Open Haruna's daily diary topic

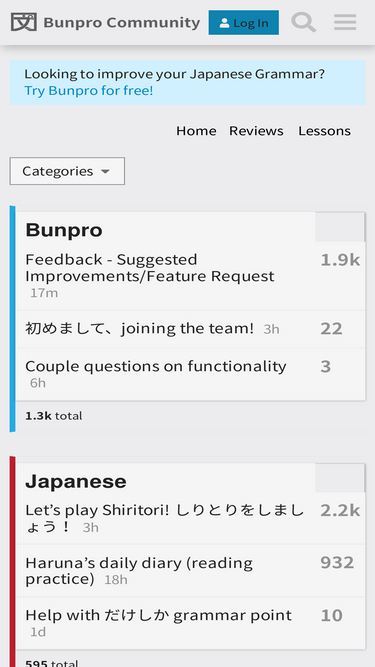click(139, 571)
